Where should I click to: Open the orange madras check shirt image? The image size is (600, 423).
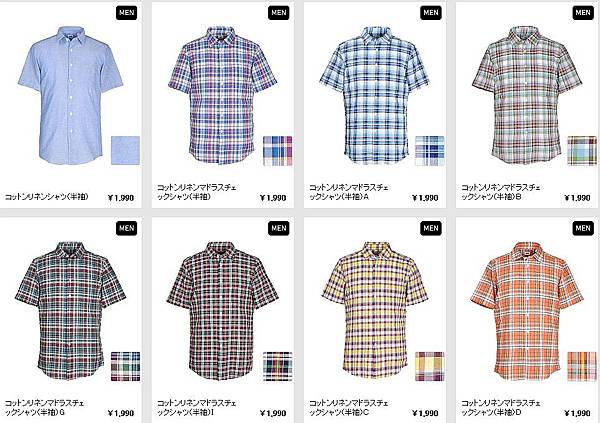[x=527, y=311]
